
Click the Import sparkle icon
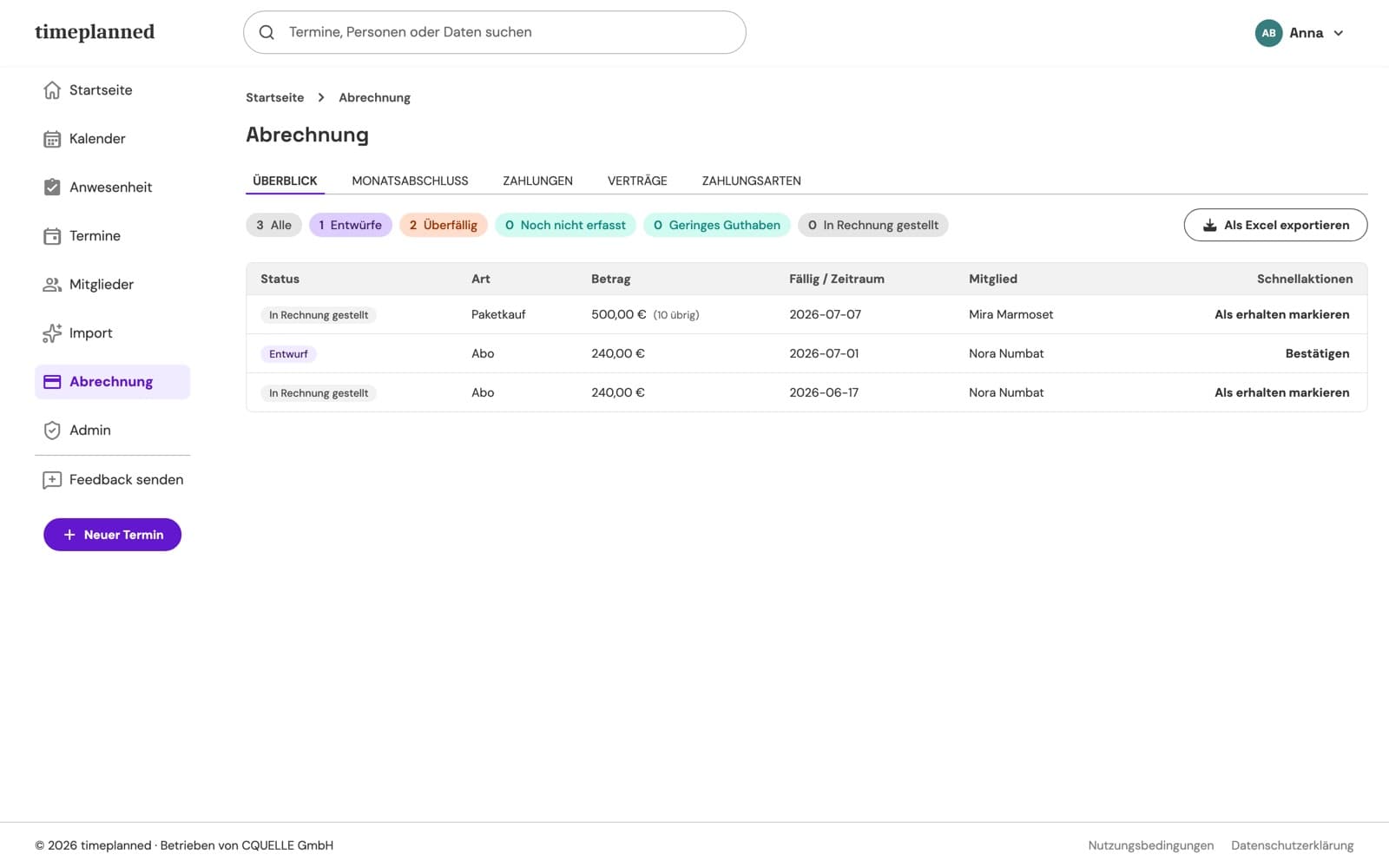click(x=52, y=333)
